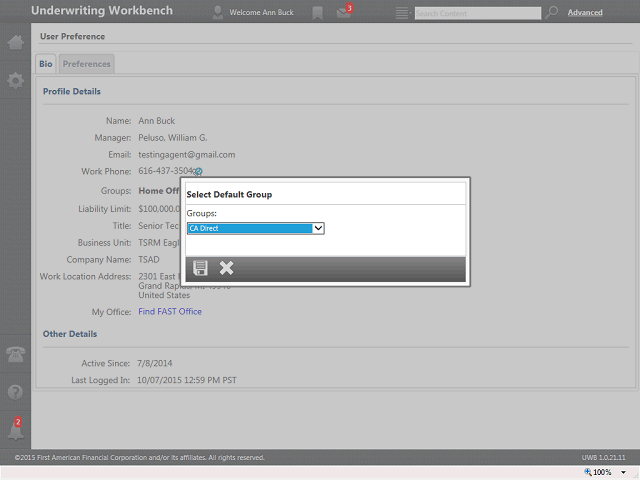Screen dimensions: 640x480
Task: Run the search with the magnifier icon
Action: click(x=551, y=12)
